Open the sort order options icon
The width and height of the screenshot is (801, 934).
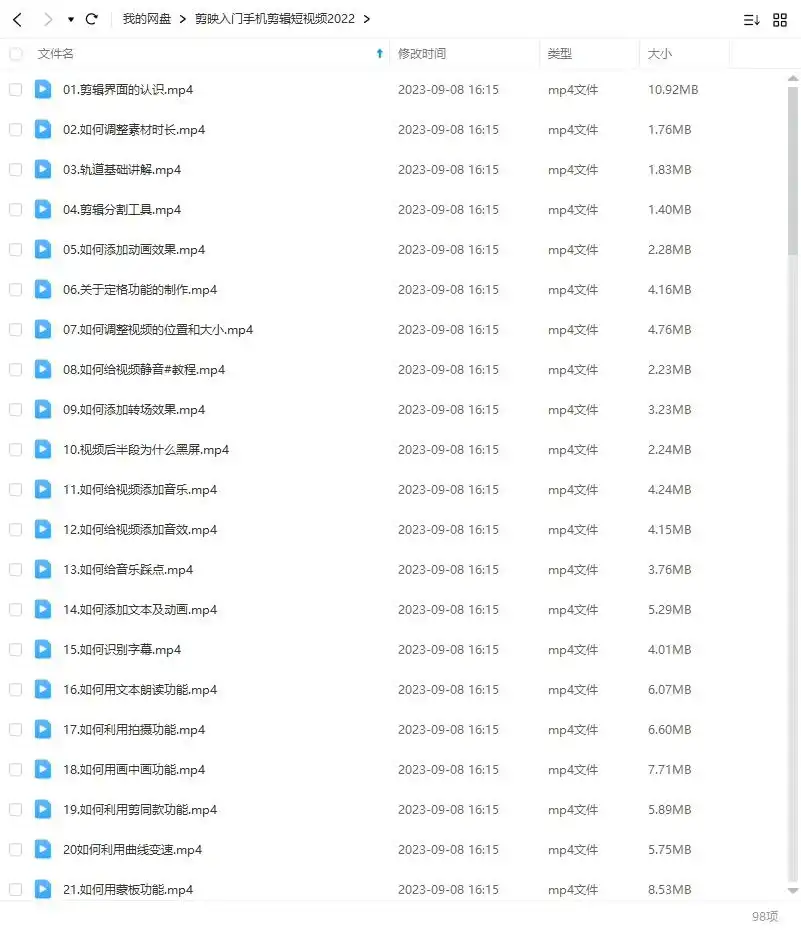[x=752, y=20]
